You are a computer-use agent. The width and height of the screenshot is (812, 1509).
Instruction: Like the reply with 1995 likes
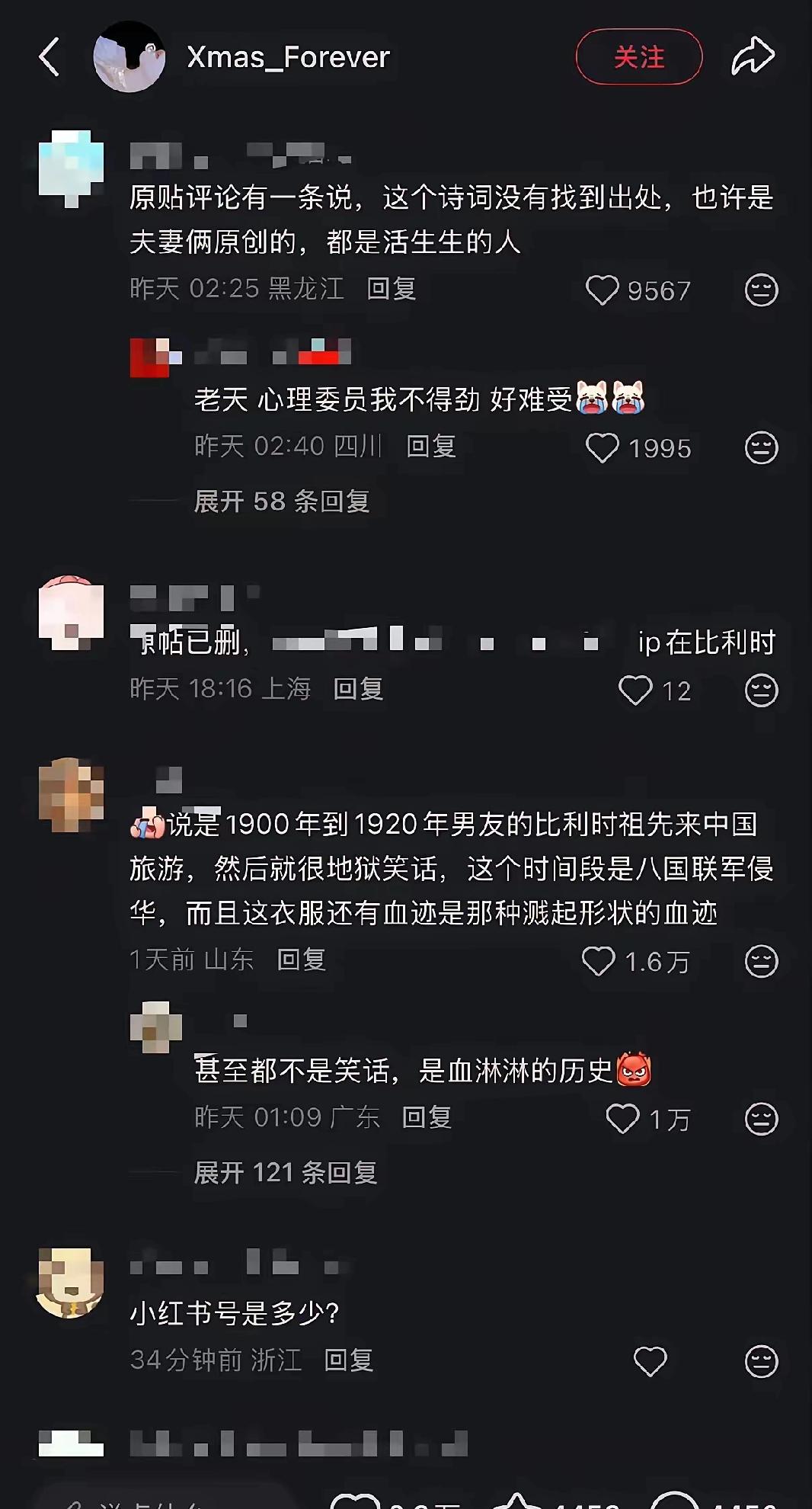(602, 448)
